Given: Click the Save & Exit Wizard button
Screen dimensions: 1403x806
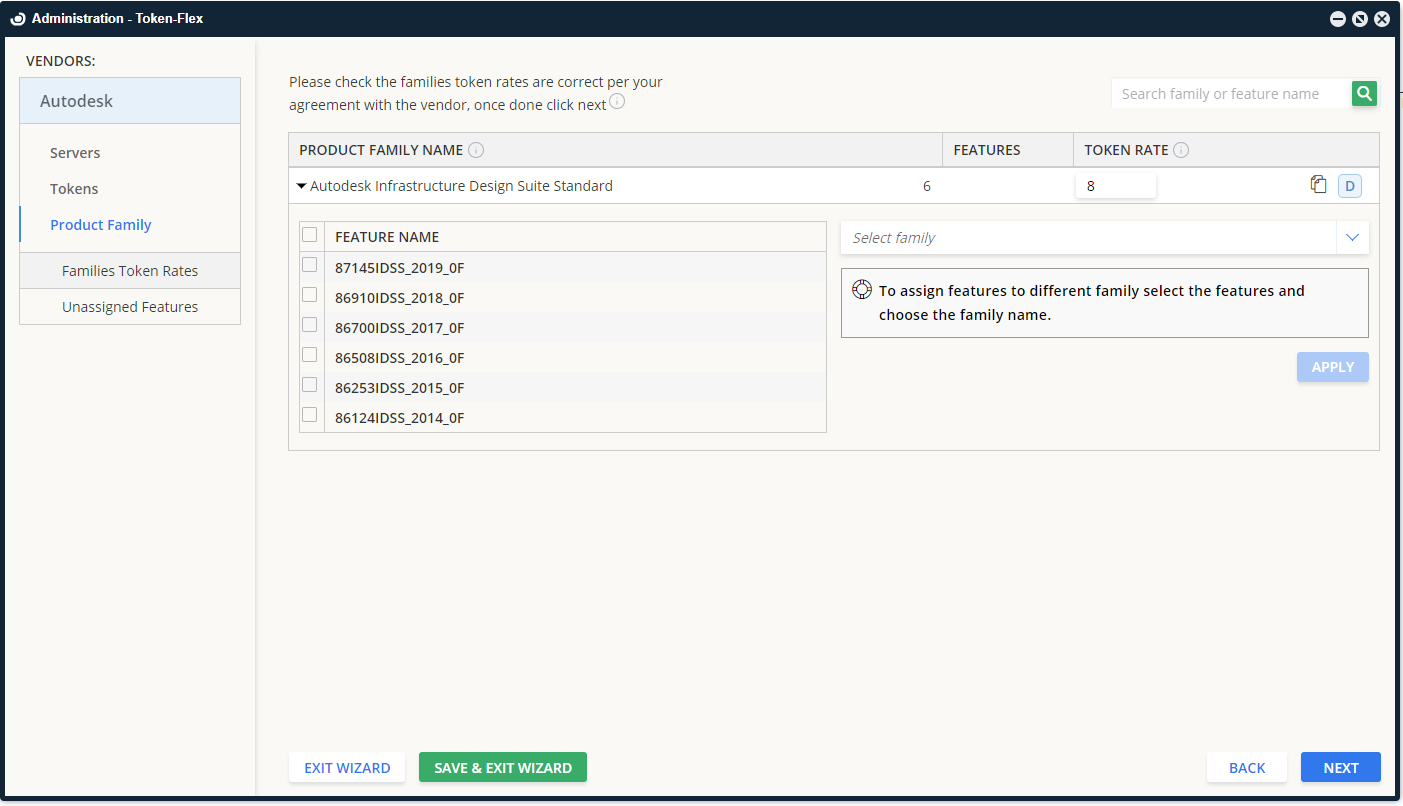Looking at the screenshot, I should tap(502, 768).
